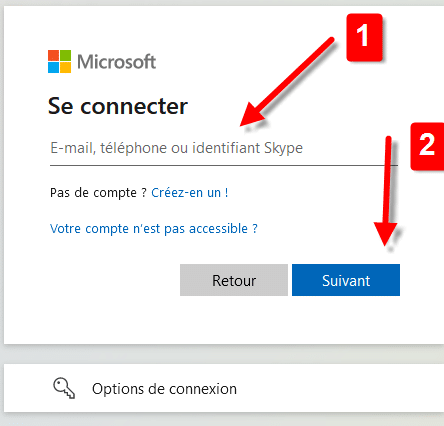Click the red square of the Microsoft logo
444x426 pixels.
point(53,55)
